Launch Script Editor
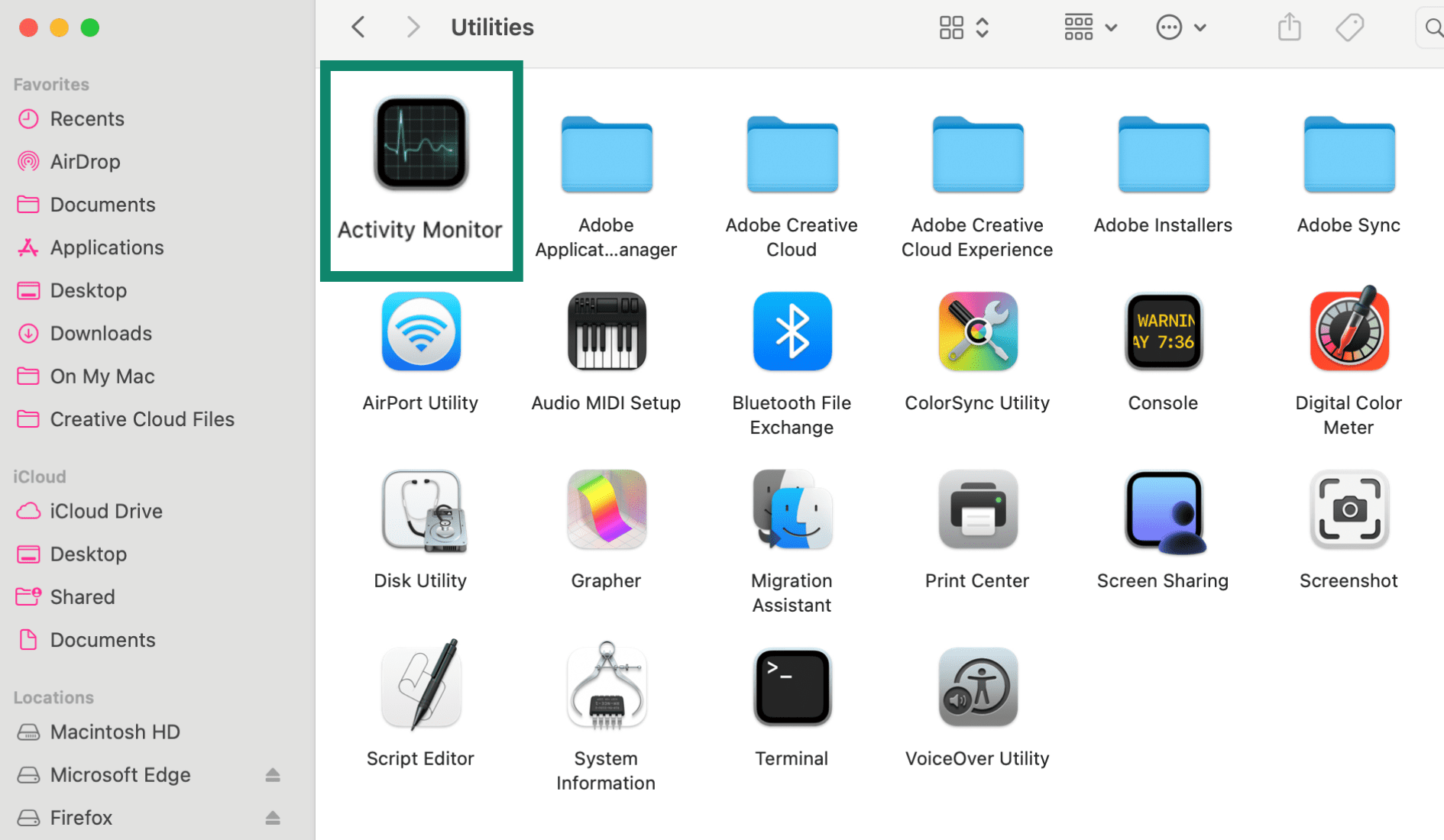Image resolution: width=1444 pixels, height=840 pixels. (420, 686)
